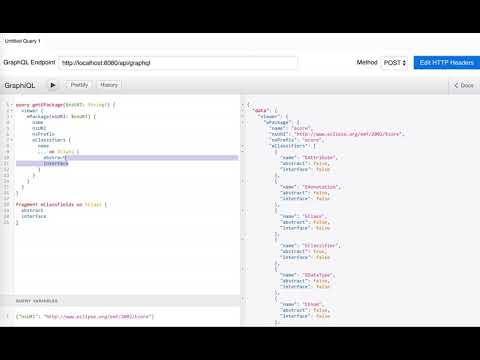The height and width of the screenshot is (360, 480).
Task: Expand the Query Variables panel header
Action: (x=120, y=301)
